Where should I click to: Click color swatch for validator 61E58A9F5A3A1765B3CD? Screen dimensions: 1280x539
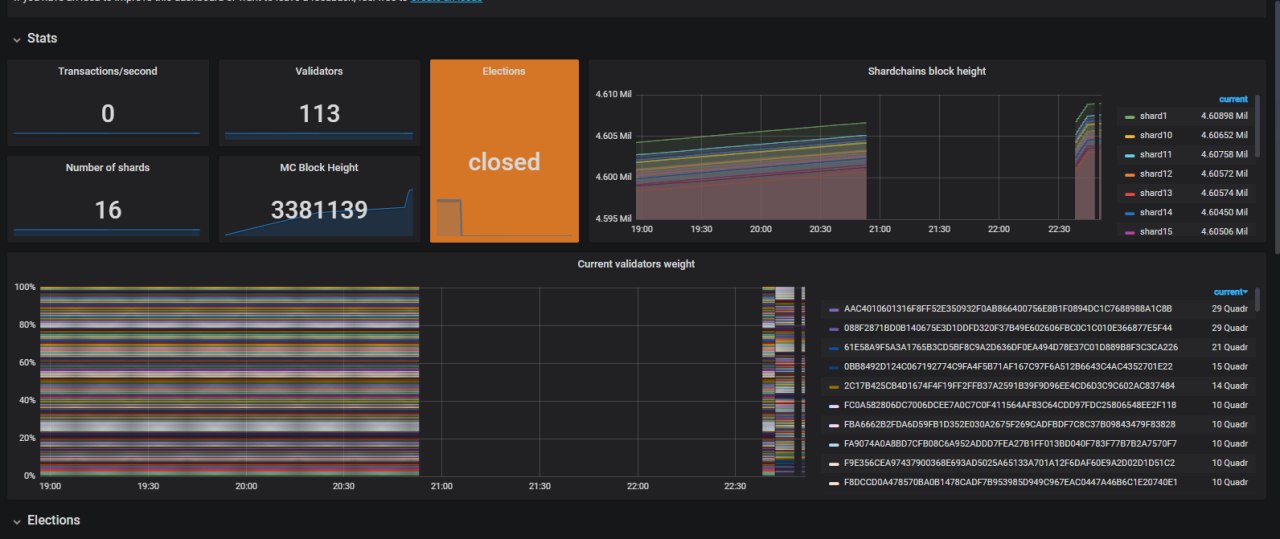[x=834, y=348]
